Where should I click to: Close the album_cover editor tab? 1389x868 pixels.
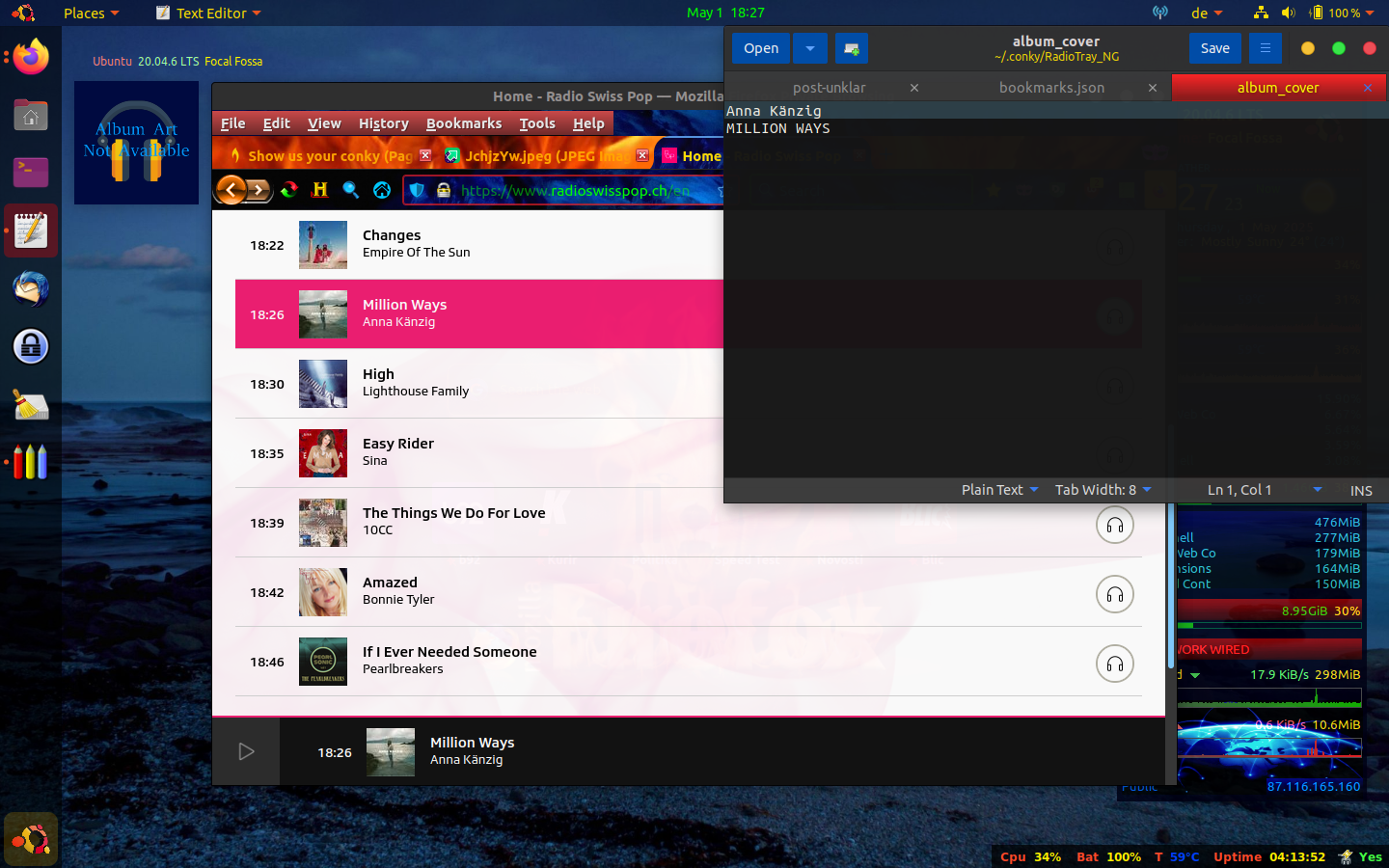click(1368, 88)
